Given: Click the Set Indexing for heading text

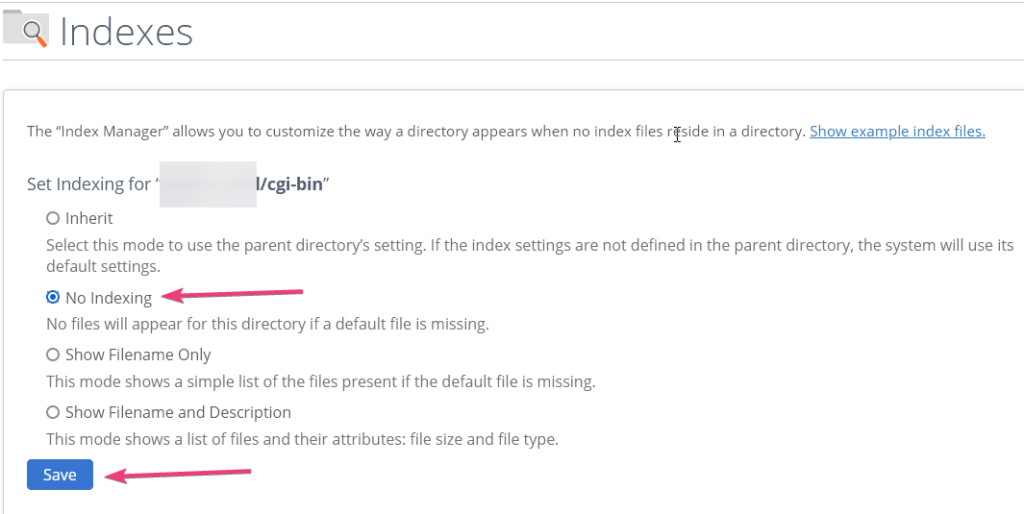Looking at the screenshot, I should pos(89,184).
